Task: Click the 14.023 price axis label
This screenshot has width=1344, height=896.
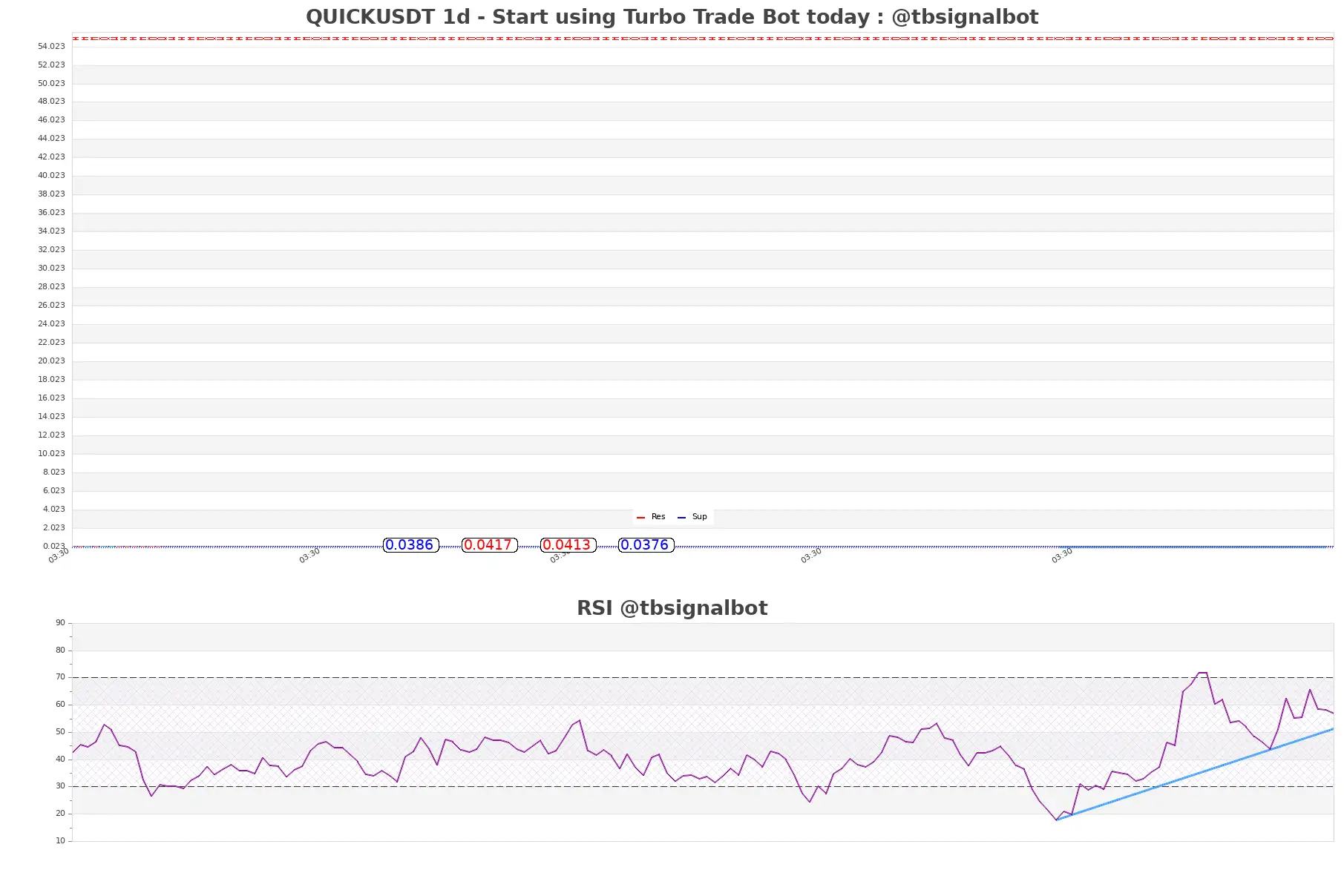Action: (51, 417)
